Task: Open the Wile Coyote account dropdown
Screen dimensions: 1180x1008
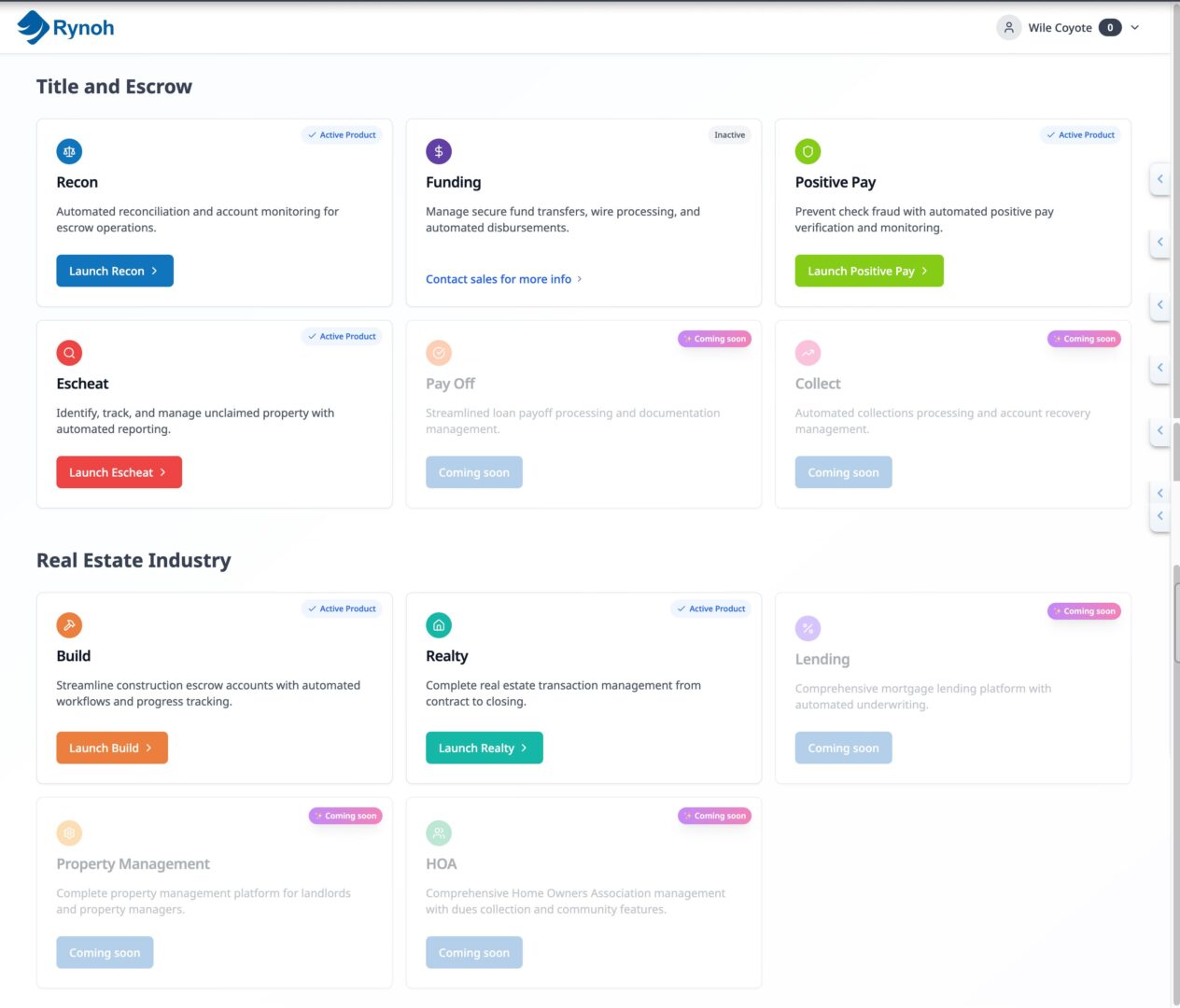Action: 1135,28
